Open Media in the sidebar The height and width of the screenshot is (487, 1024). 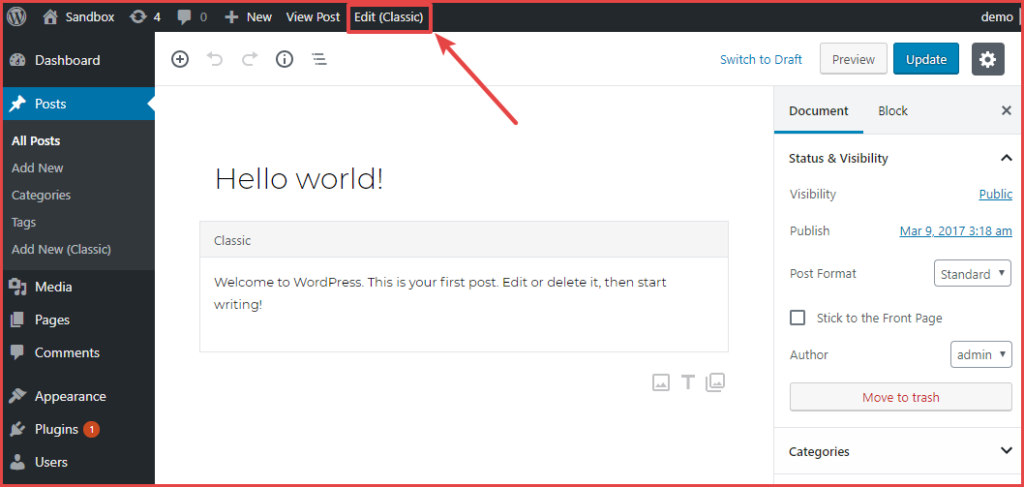pyautogui.click(x=78, y=287)
